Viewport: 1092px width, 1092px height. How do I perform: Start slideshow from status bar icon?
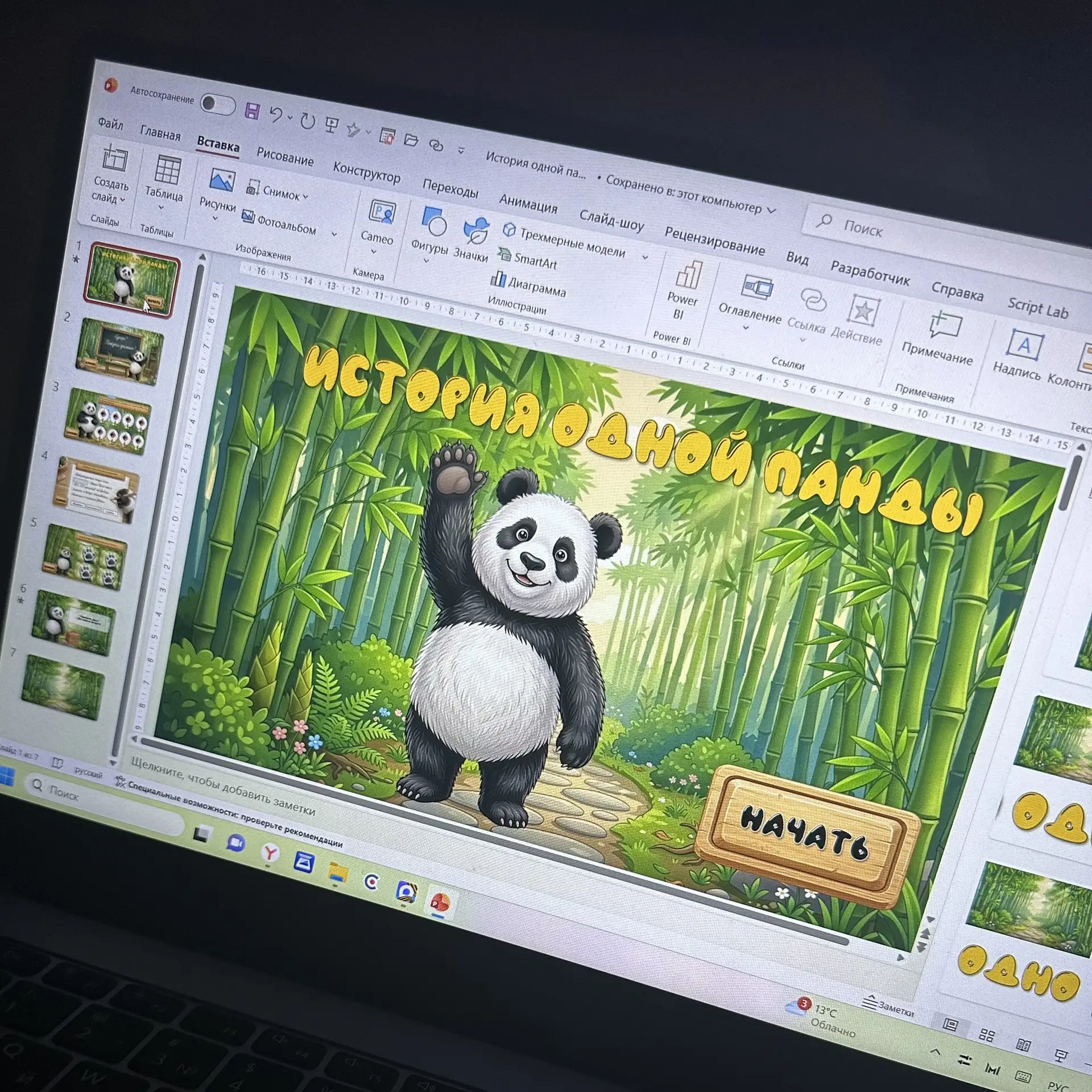click(1060, 1056)
